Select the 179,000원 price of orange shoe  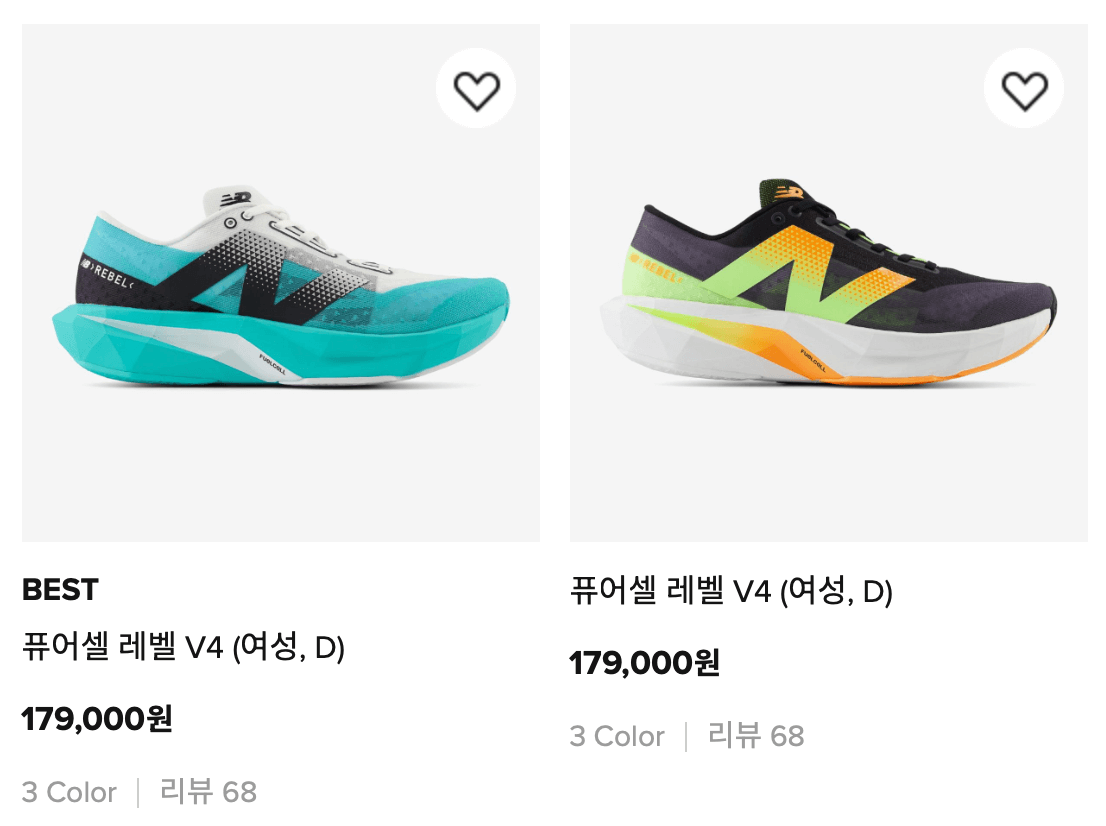[645, 663]
